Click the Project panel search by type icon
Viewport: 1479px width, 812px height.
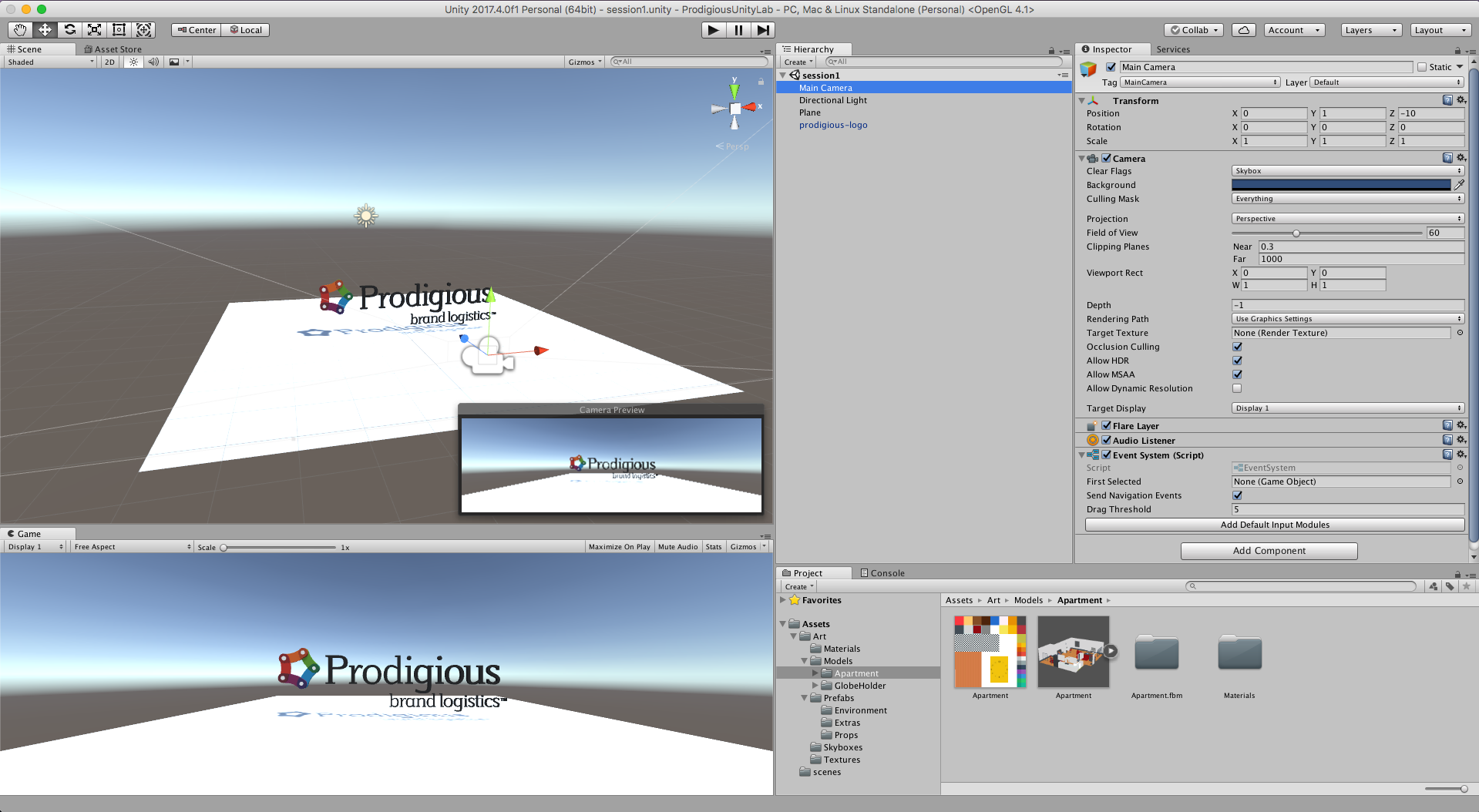(x=1433, y=586)
